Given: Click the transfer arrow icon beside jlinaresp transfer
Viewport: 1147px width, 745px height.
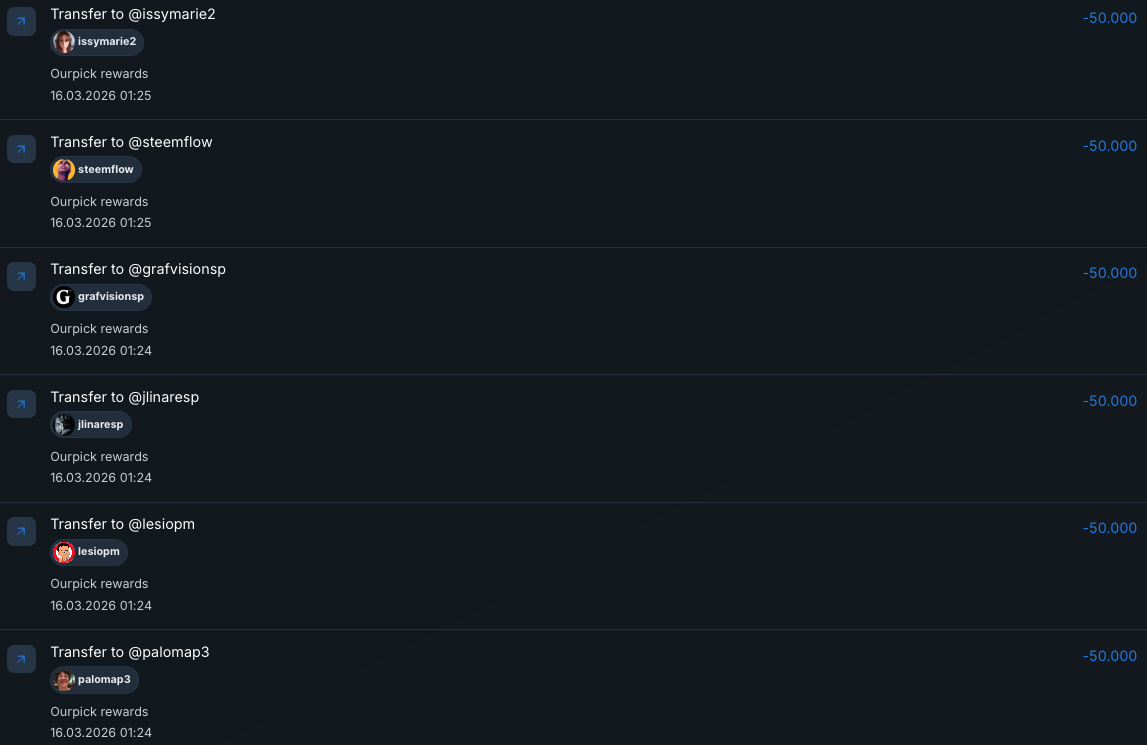Looking at the screenshot, I should [x=21, y=404].
